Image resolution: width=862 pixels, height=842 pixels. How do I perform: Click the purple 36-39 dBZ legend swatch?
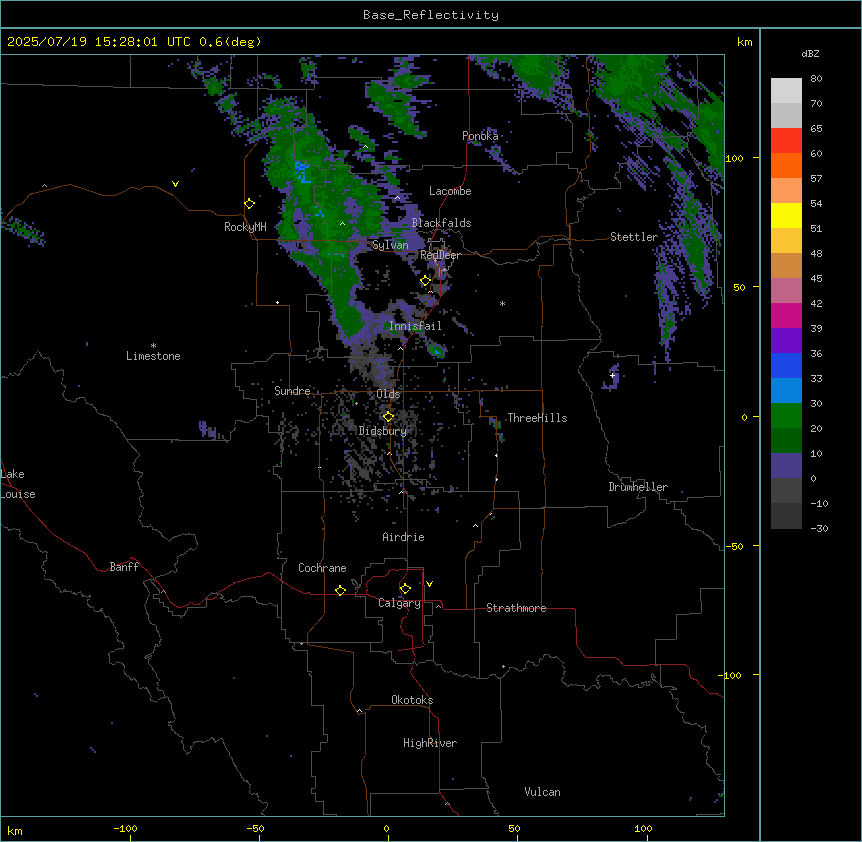786,341
